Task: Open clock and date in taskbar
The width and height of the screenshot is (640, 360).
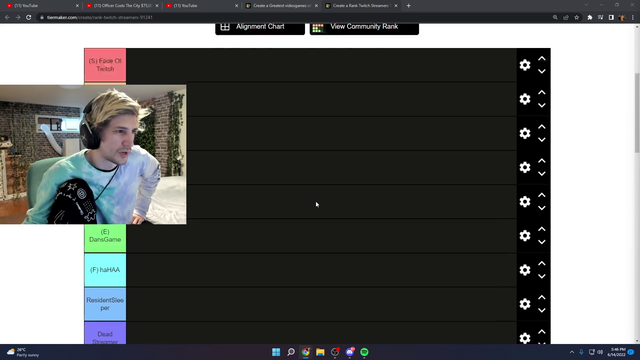Action: [x=616, y=352]
